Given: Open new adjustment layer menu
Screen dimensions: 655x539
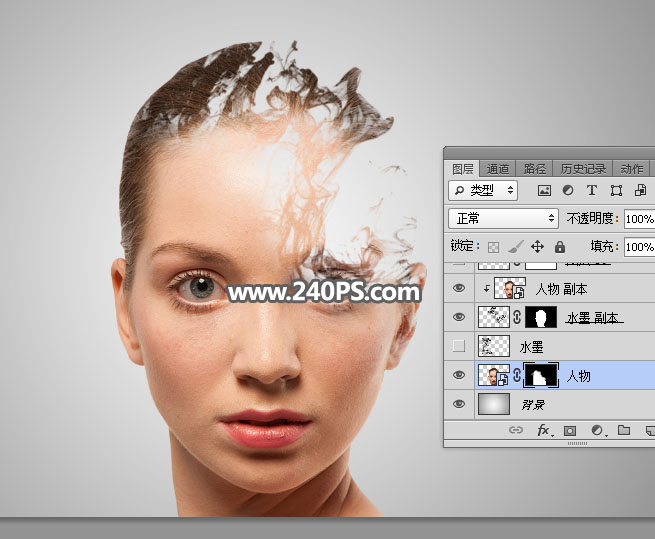Looking at the screenshot, I should [597, 430].
